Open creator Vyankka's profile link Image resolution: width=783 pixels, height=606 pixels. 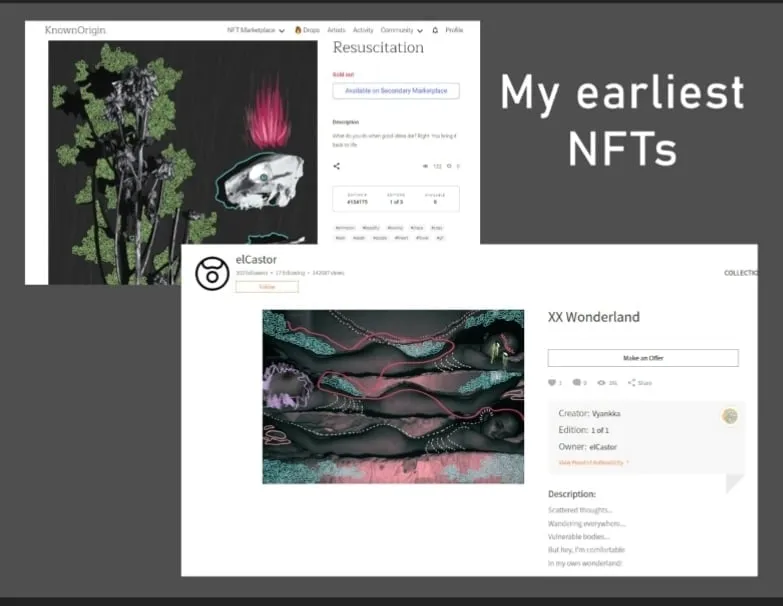point(606,413)
